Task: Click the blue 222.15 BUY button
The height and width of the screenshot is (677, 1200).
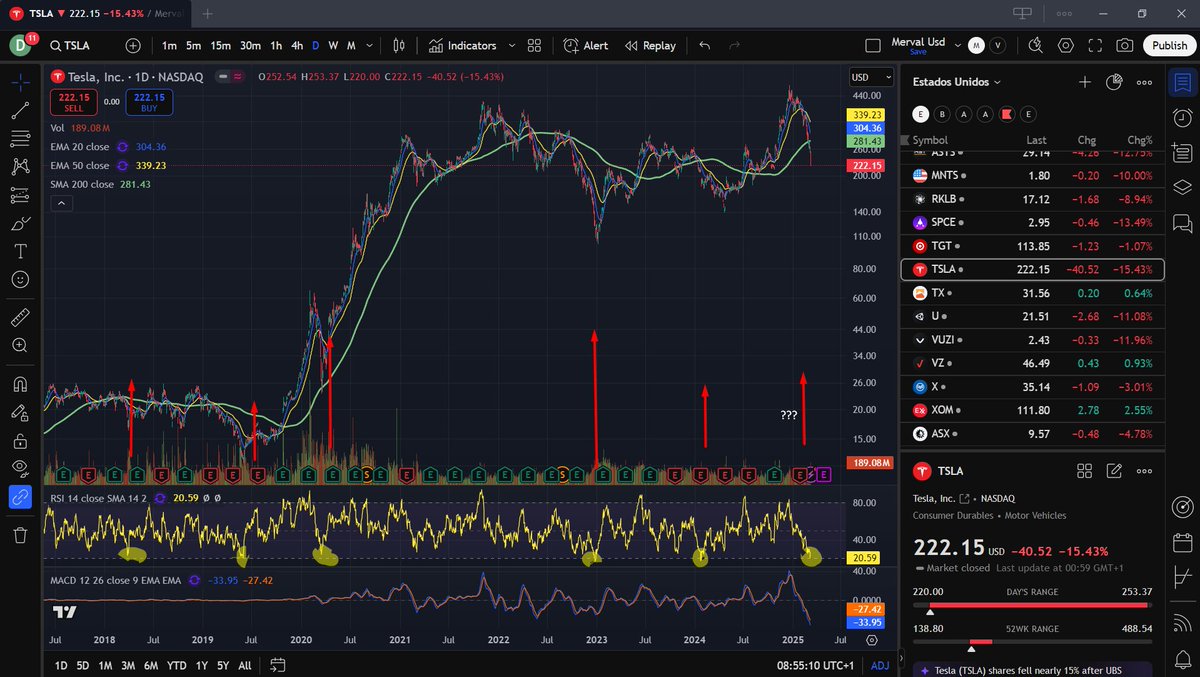Action: (150, 102)
